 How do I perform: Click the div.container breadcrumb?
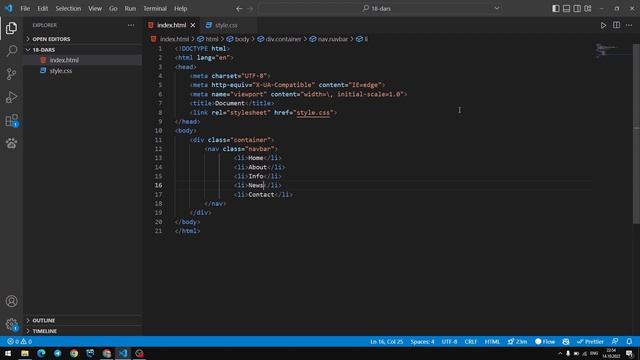(279, 39)
